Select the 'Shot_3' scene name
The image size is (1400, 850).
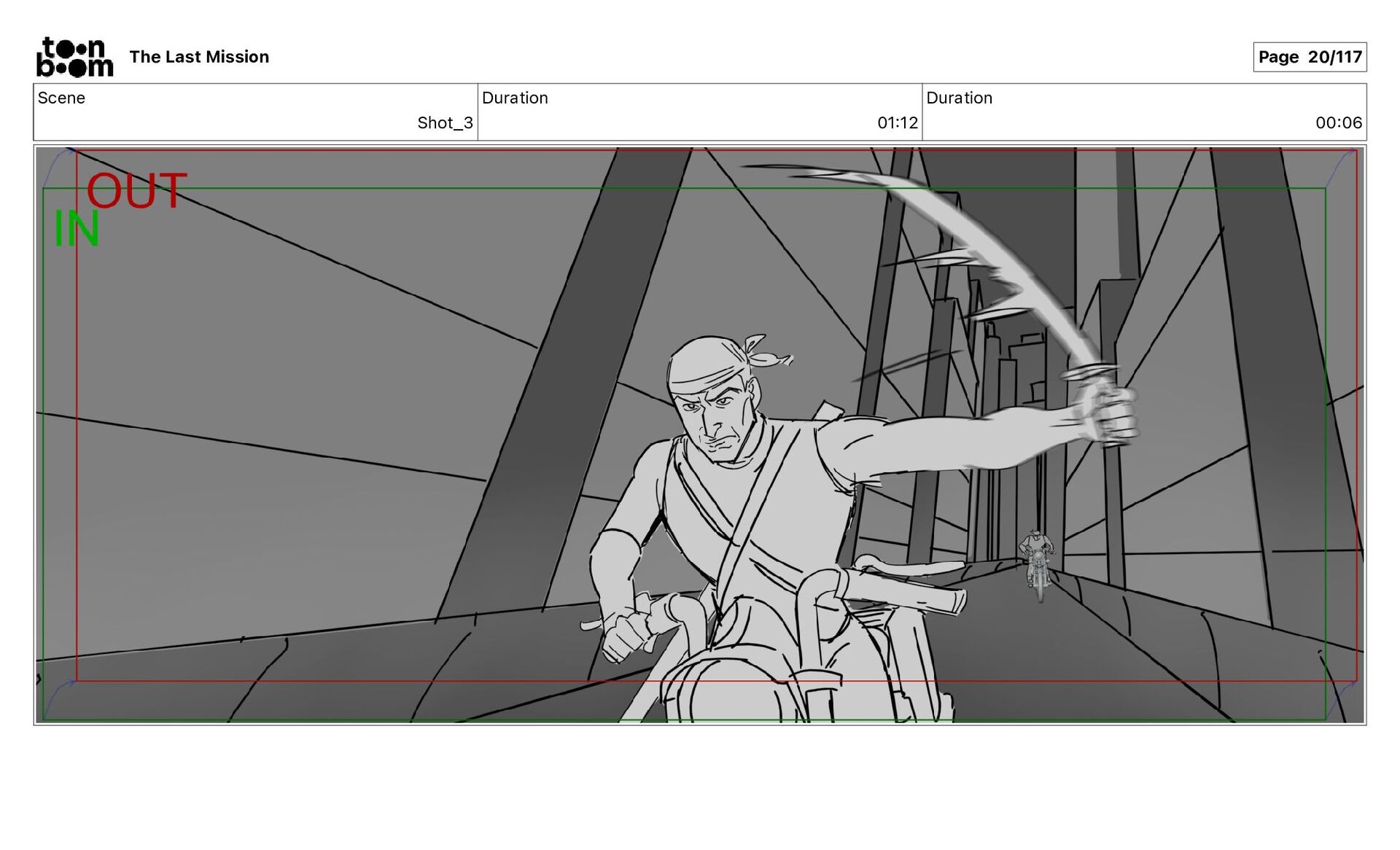click(x=445, y=122)
